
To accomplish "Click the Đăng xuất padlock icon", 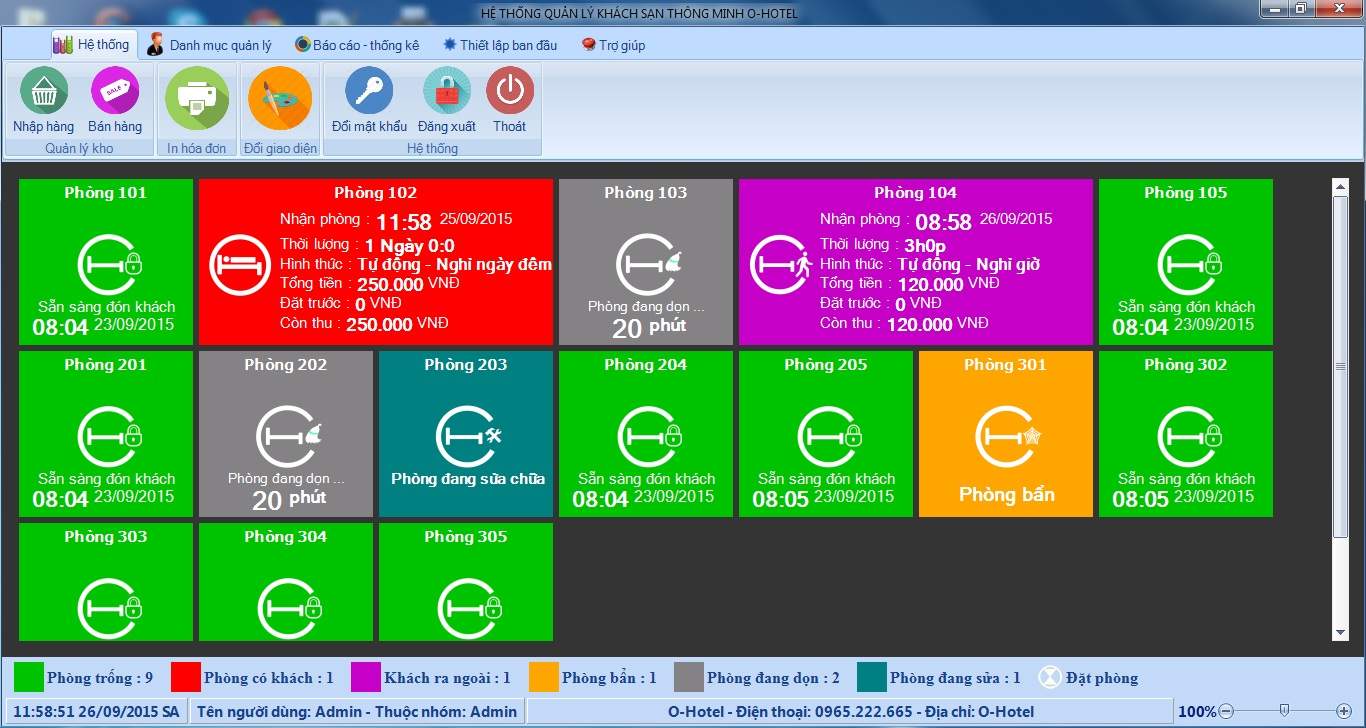I will pyautogui.click(x=447, y=91).
